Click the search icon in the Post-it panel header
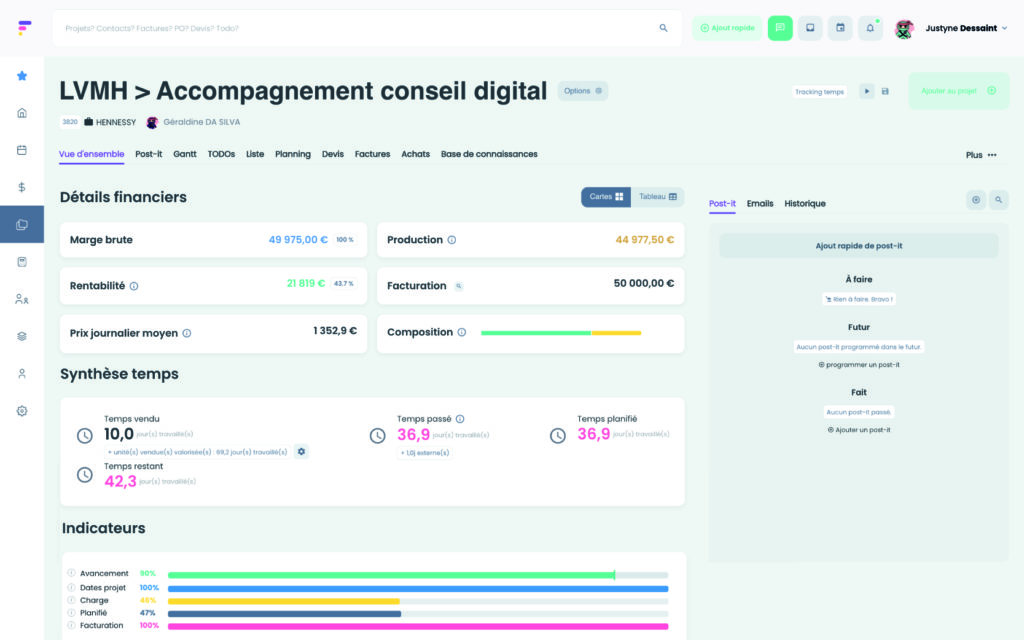Viewport: 1024px width, 640px height. pyautogui.click(x=999, y=200)
